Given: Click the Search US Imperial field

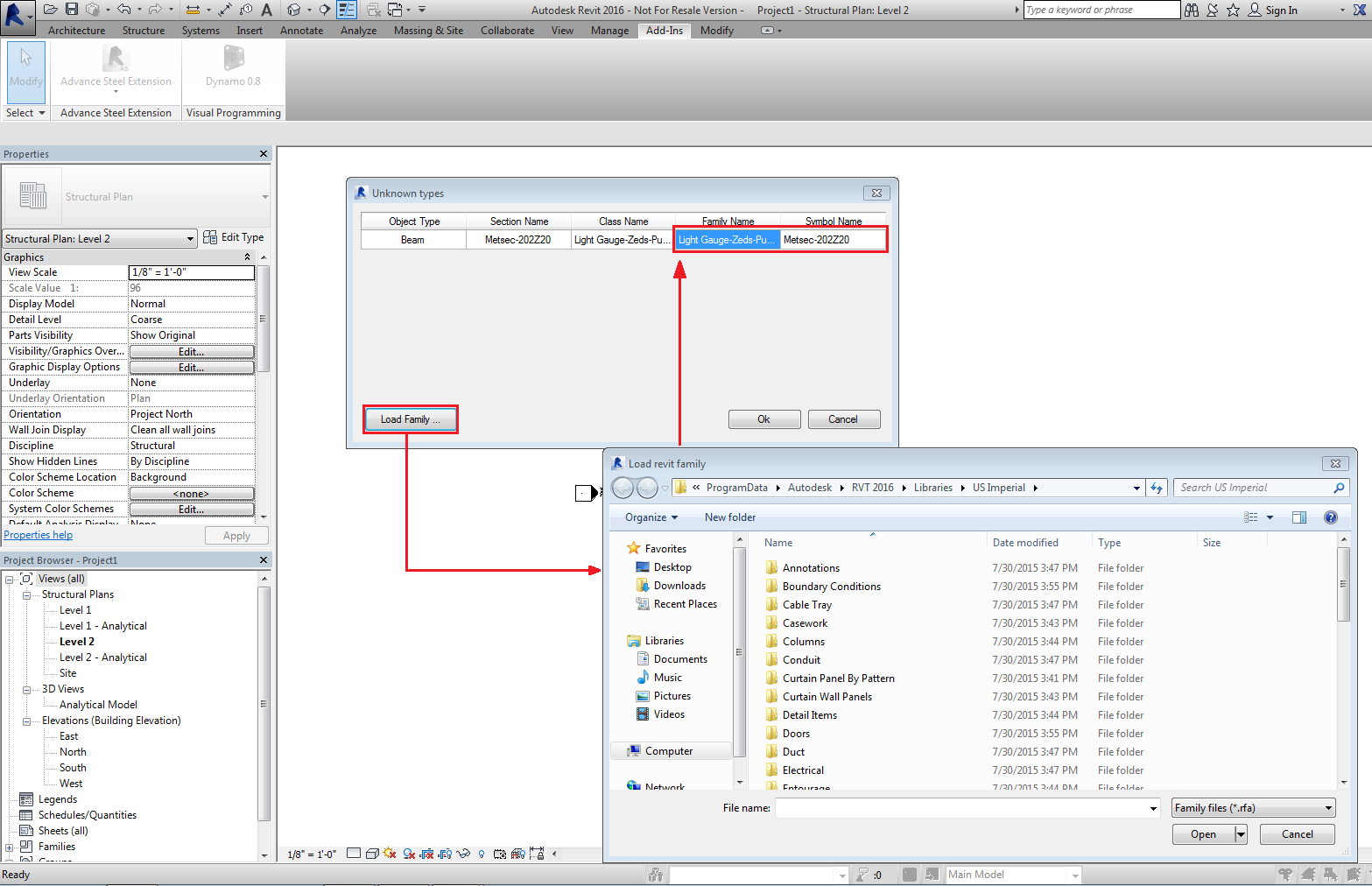Looking at the screenshot, I should [x=1261, y=488].
